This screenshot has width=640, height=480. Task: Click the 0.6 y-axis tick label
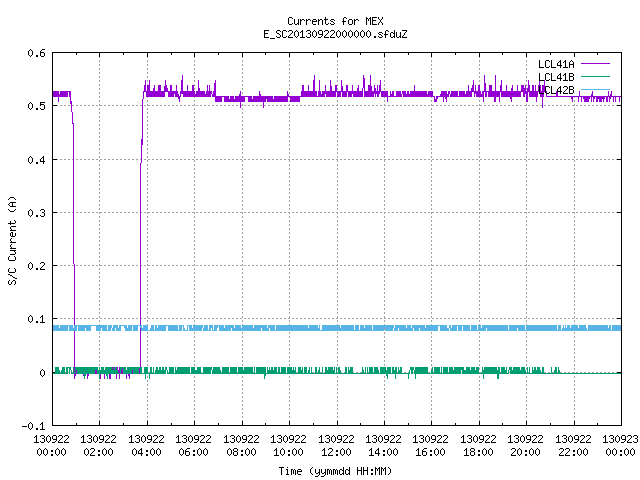(x=36, y=53)
